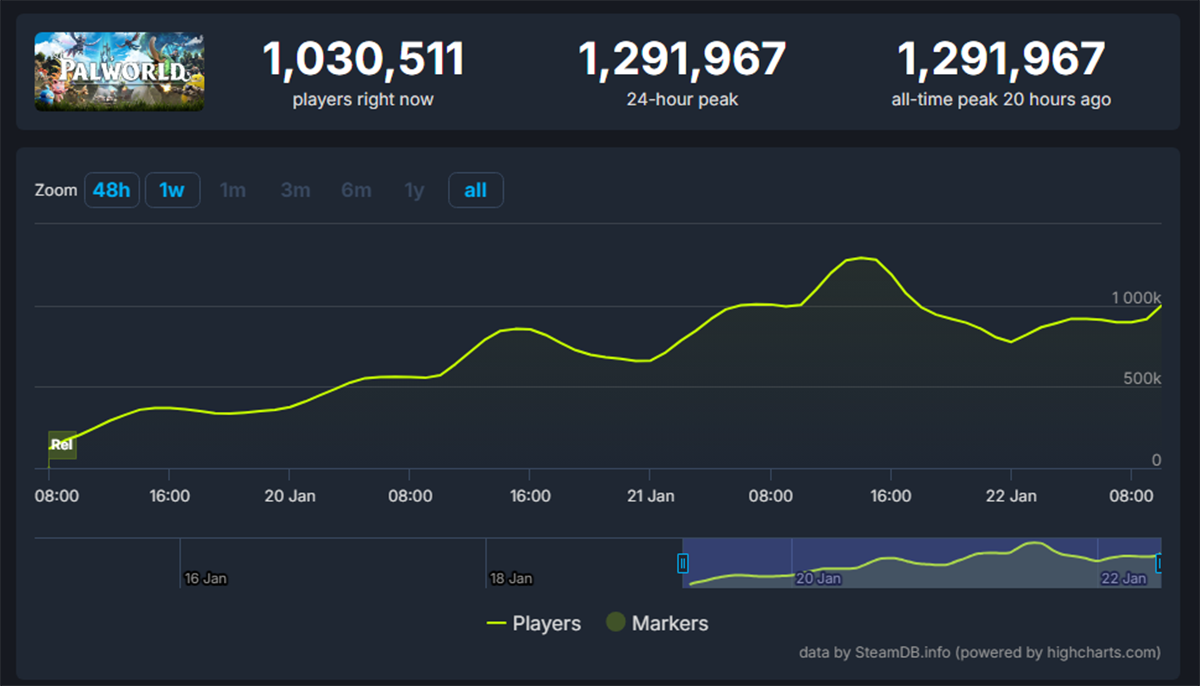Viewport: 1200px width, 686px height.
Task: Click the Palworld game banner thumbnail
Action: pos(119,71)
